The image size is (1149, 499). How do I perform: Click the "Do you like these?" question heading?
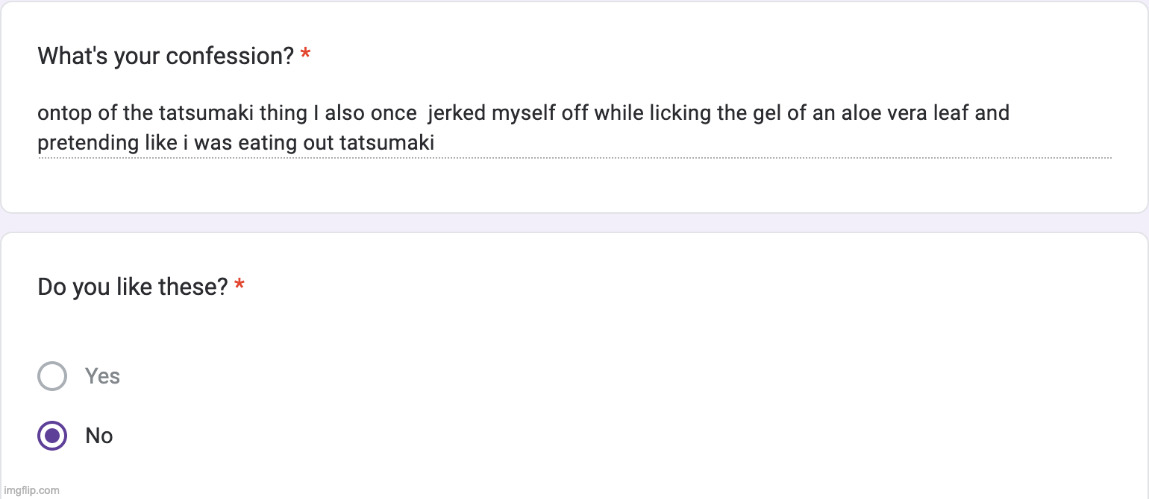(x=133, y=288)
